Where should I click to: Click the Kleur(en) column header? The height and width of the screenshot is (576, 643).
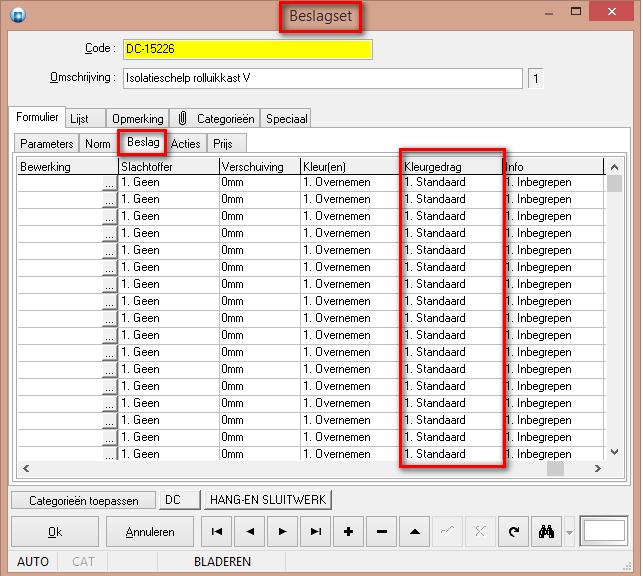tap(351, 167)
